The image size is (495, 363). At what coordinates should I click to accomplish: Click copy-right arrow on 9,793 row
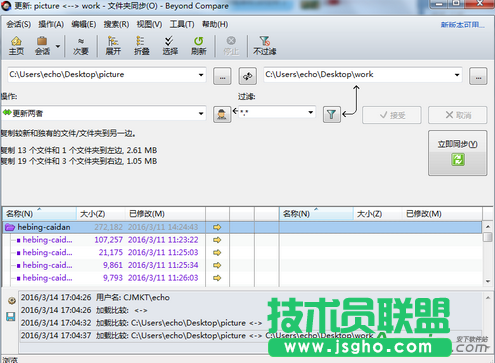(x=217, y=278)
